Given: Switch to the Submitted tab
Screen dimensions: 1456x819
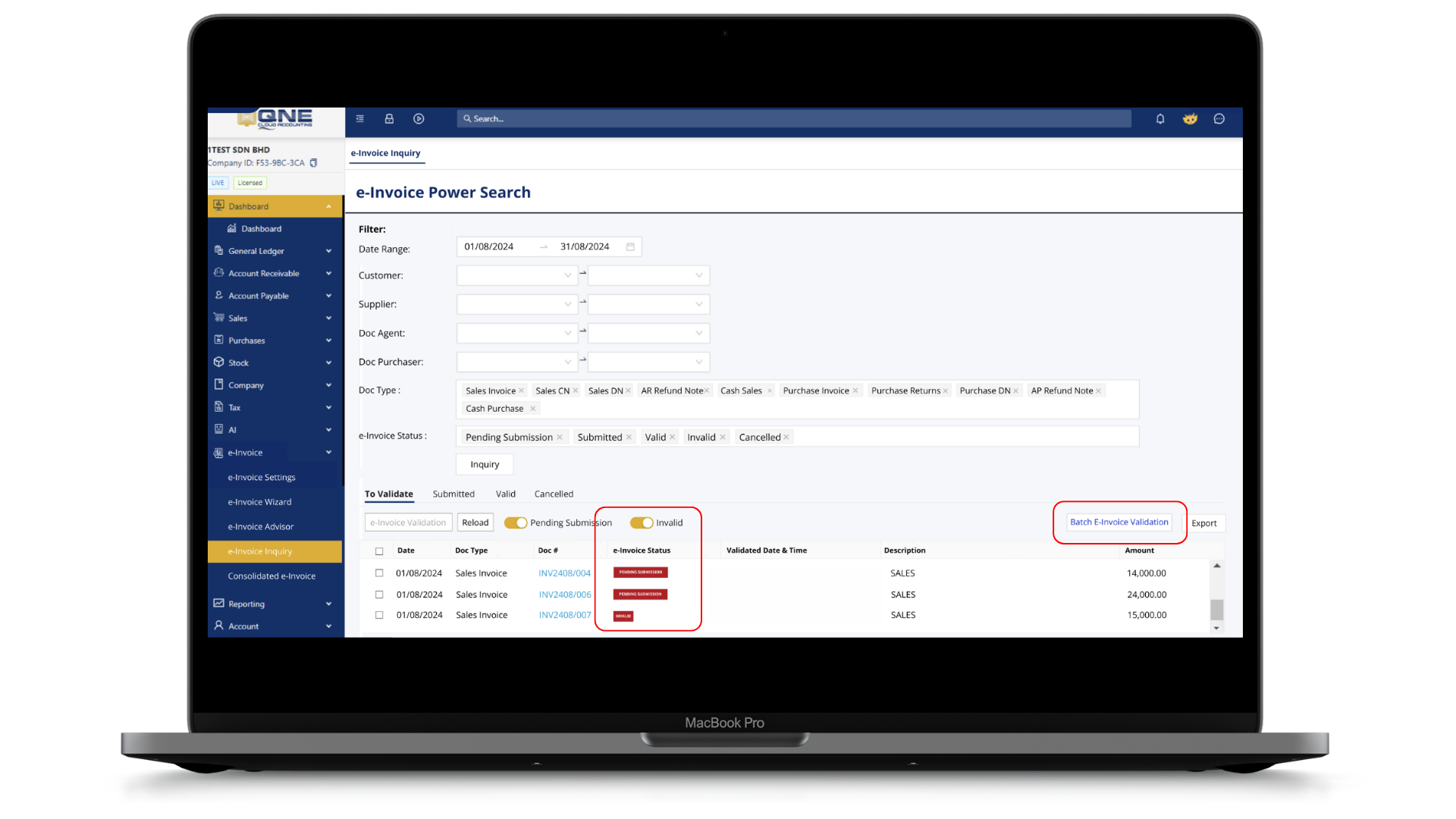Looking at the screenshot, I should 453,494.
